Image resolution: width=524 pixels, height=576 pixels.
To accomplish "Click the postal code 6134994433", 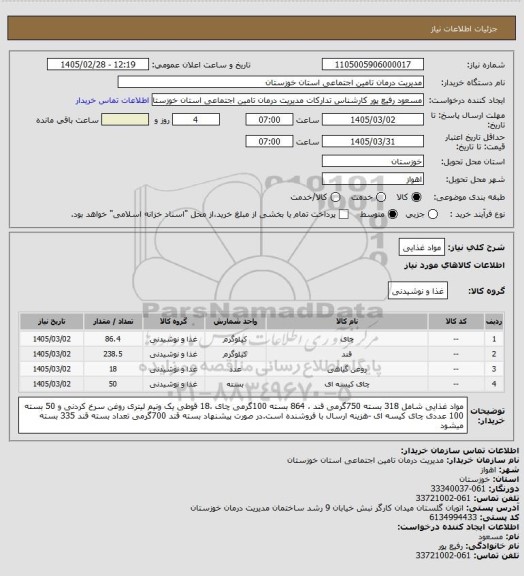I will 453,517.
